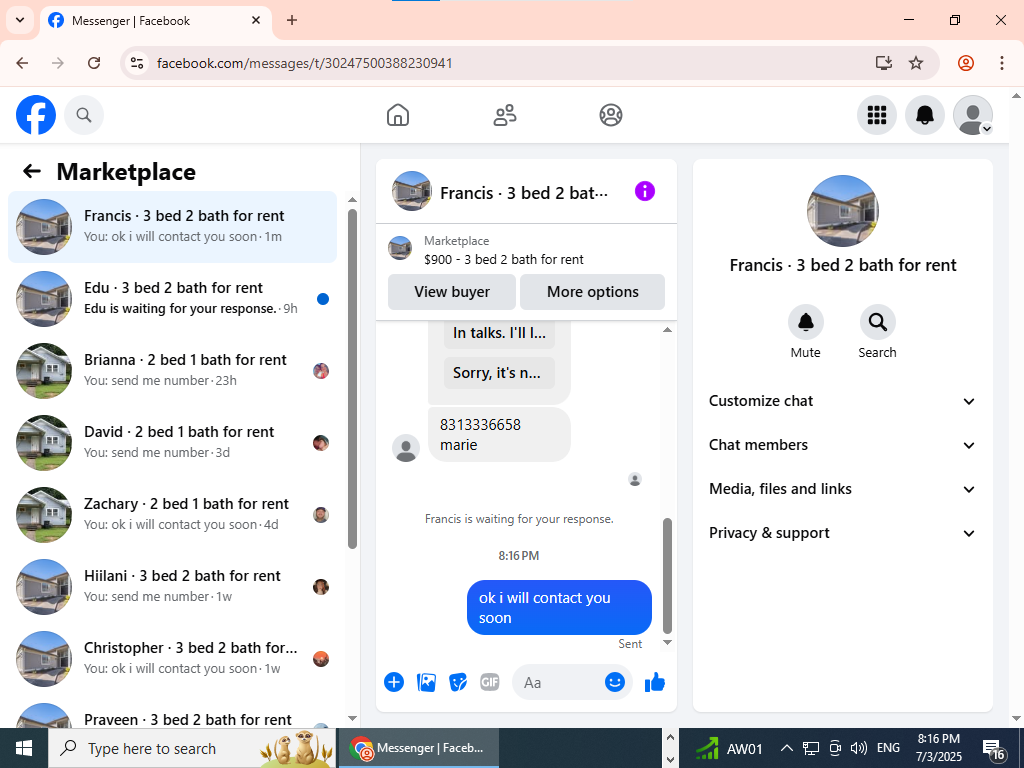Click the More options button

[x=592, y=292]
